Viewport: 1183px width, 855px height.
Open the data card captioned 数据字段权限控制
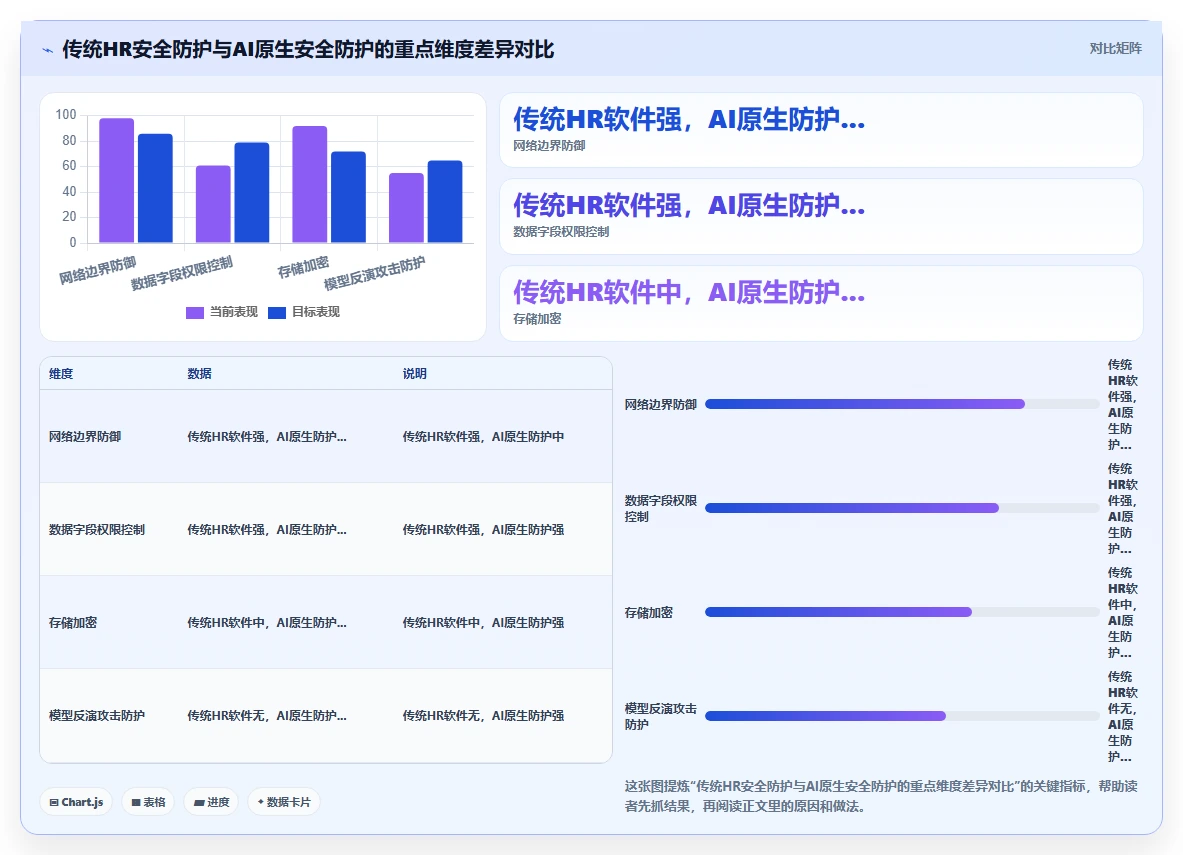(x=821, y=217)
